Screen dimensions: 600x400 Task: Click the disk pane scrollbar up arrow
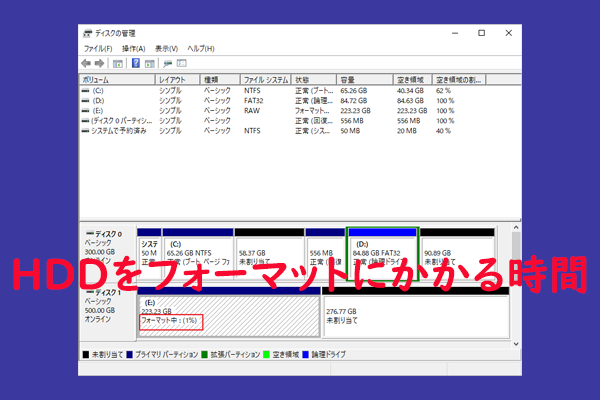pos(516,227)
